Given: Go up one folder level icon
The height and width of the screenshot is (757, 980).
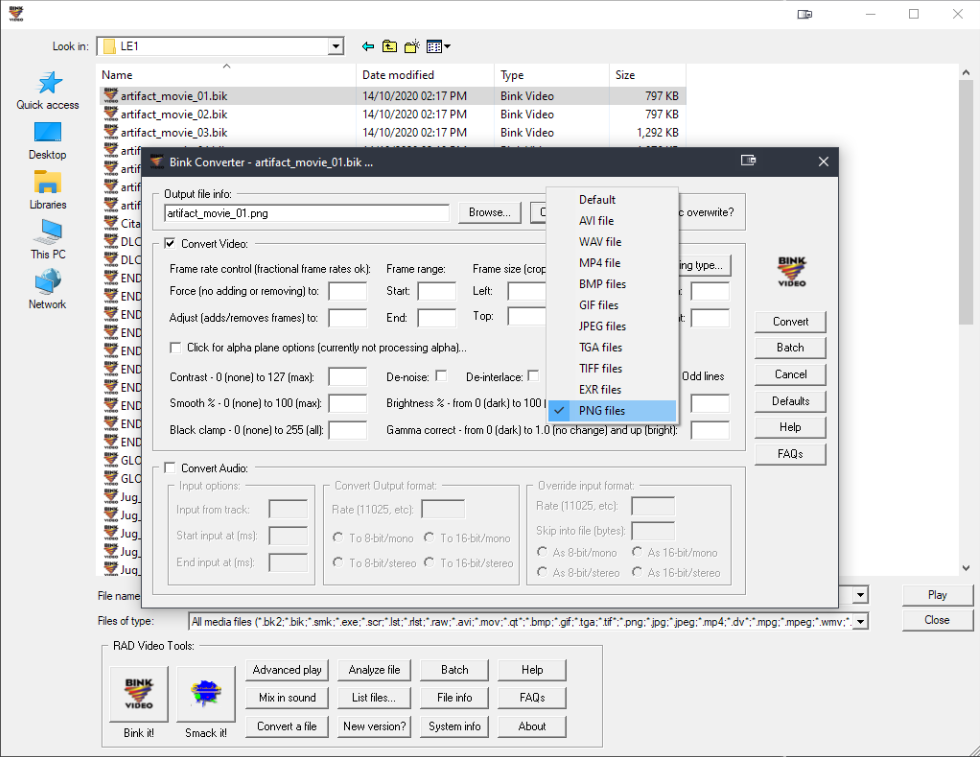Looking at the screenshot, I should pyautogui.click(x=389, y=46).
